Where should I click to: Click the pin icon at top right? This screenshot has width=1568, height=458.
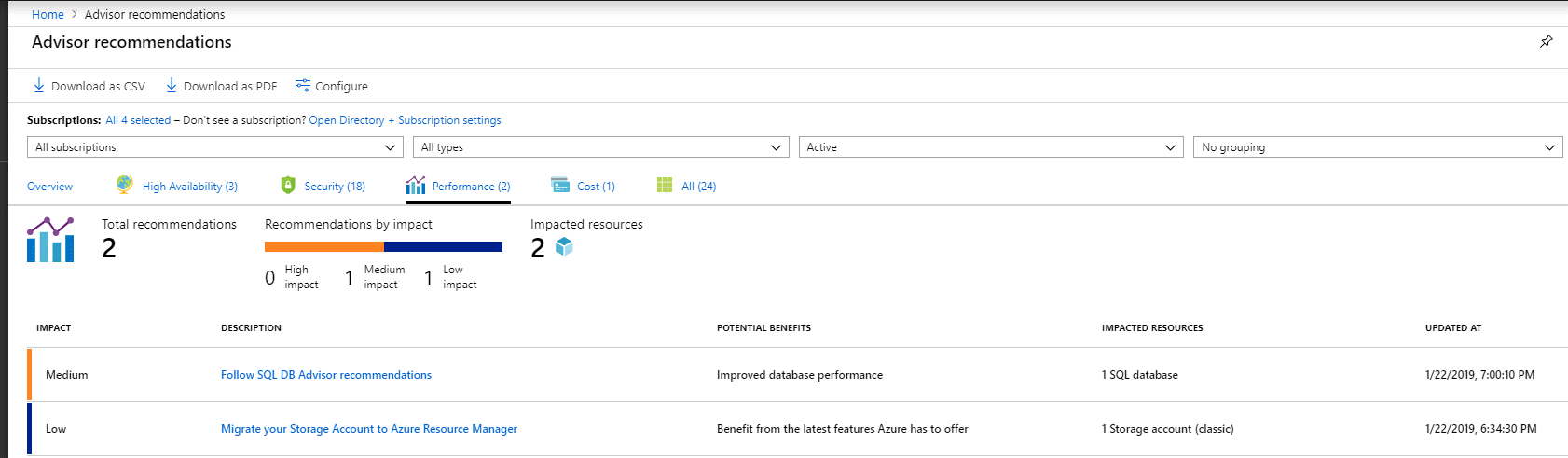[1546, 41]
